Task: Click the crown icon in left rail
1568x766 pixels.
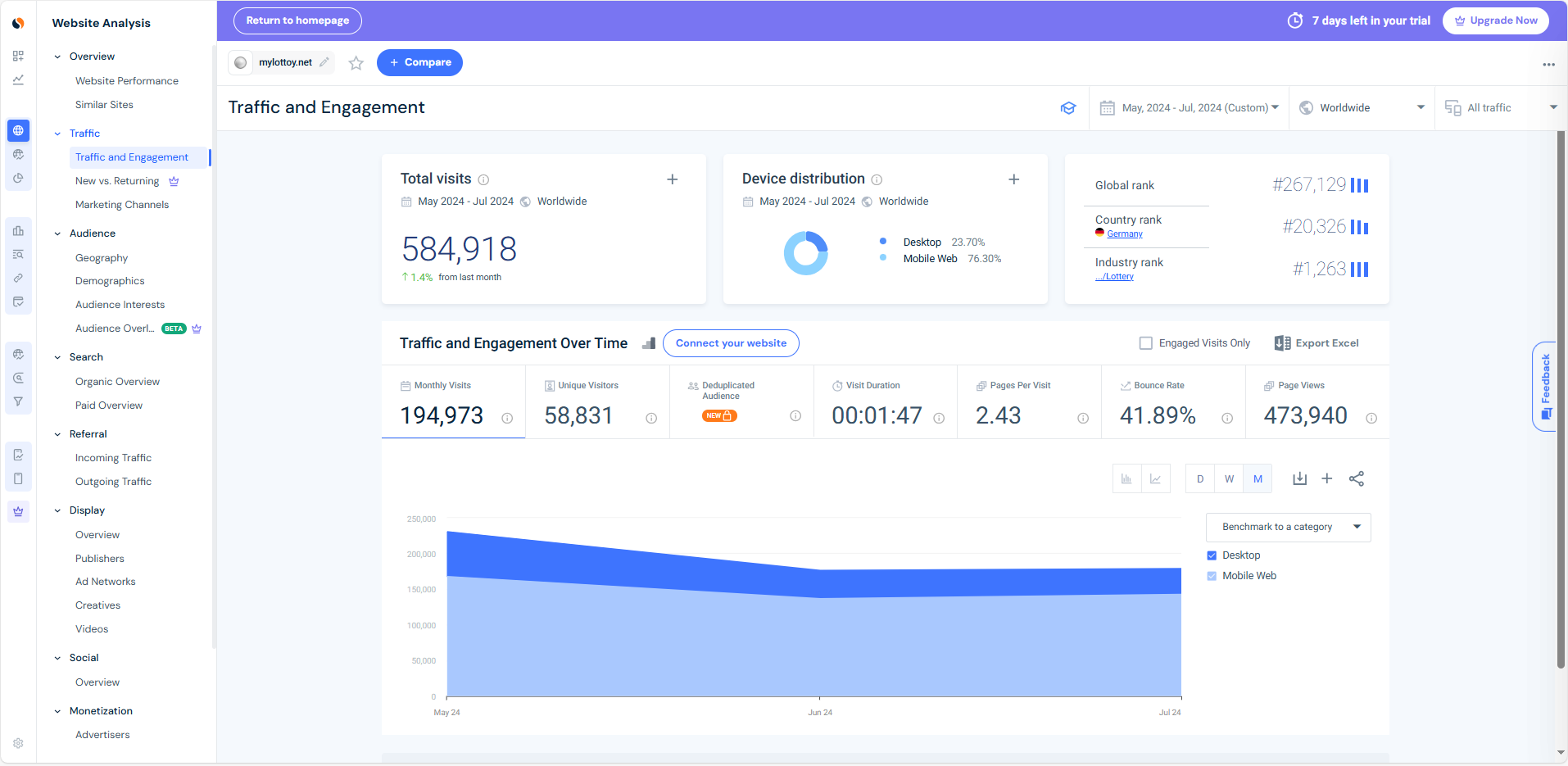Action: pos(18,511)
